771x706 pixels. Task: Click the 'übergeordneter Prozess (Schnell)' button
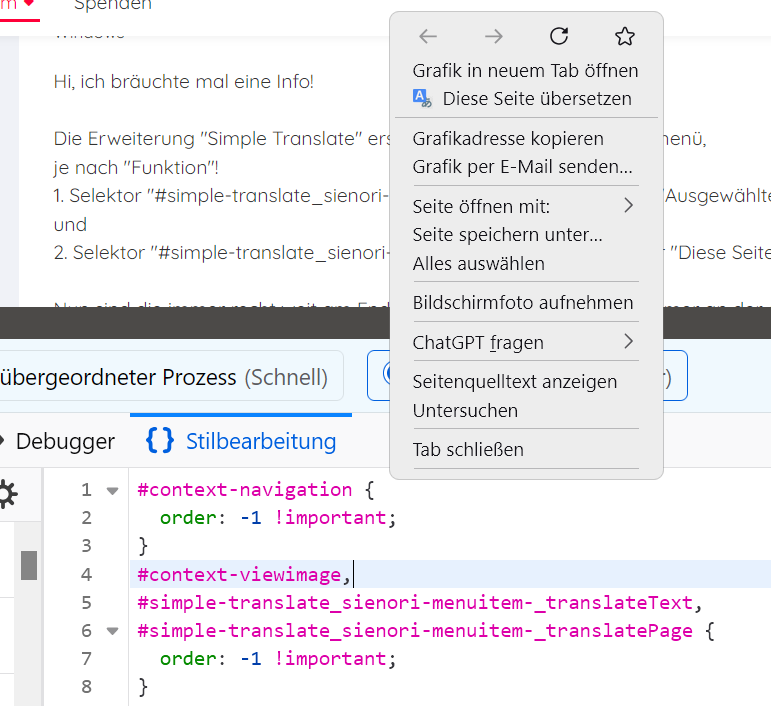165,377
